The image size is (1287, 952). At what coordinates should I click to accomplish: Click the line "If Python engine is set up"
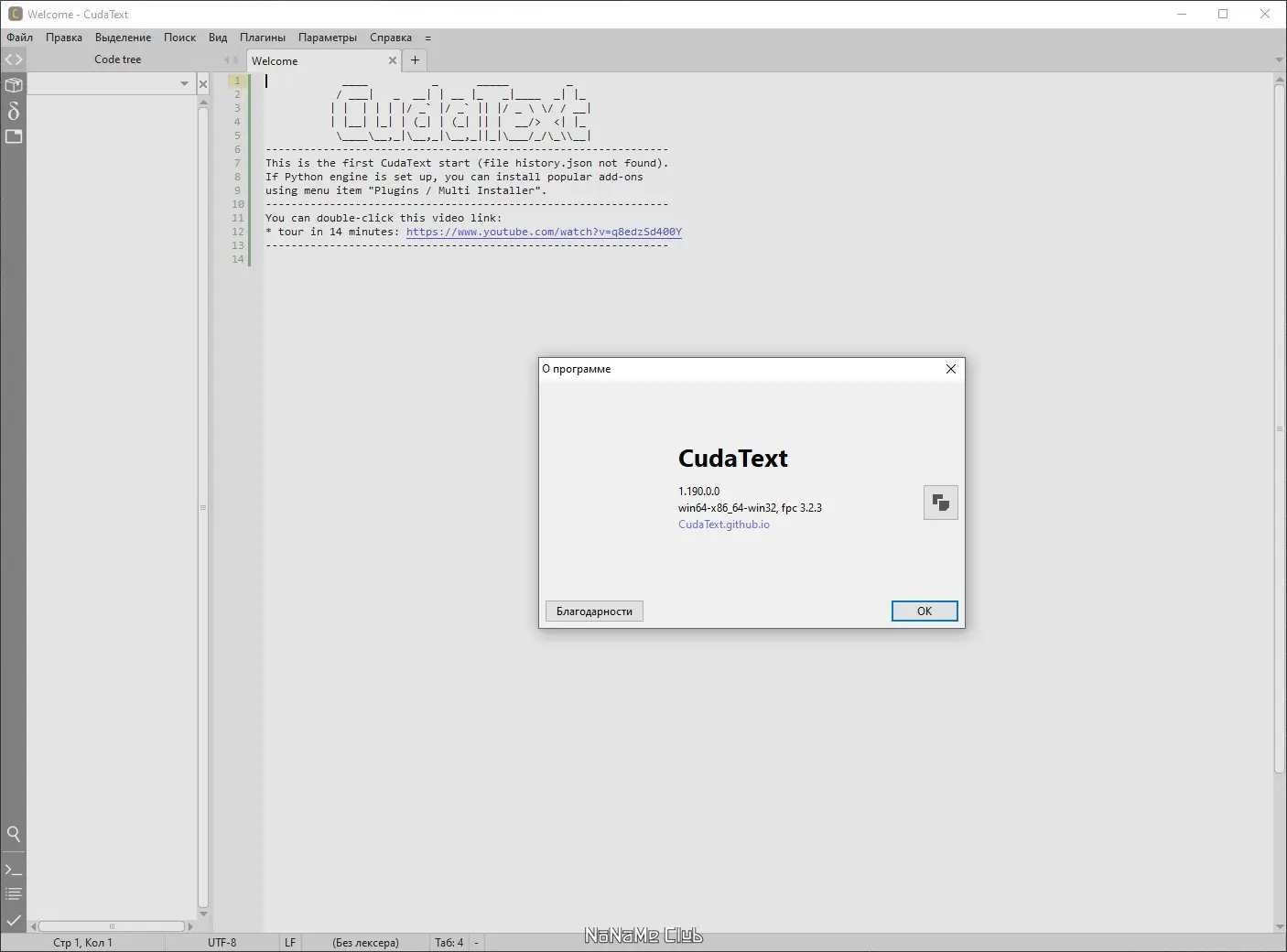[454, 177]
